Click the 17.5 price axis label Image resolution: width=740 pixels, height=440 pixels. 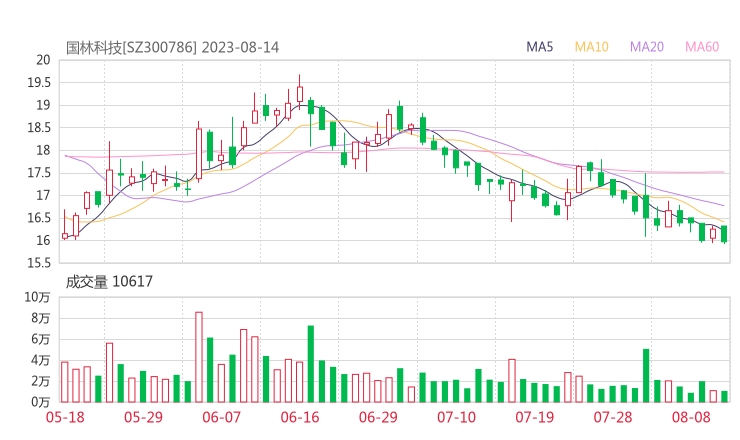(39, 173)
